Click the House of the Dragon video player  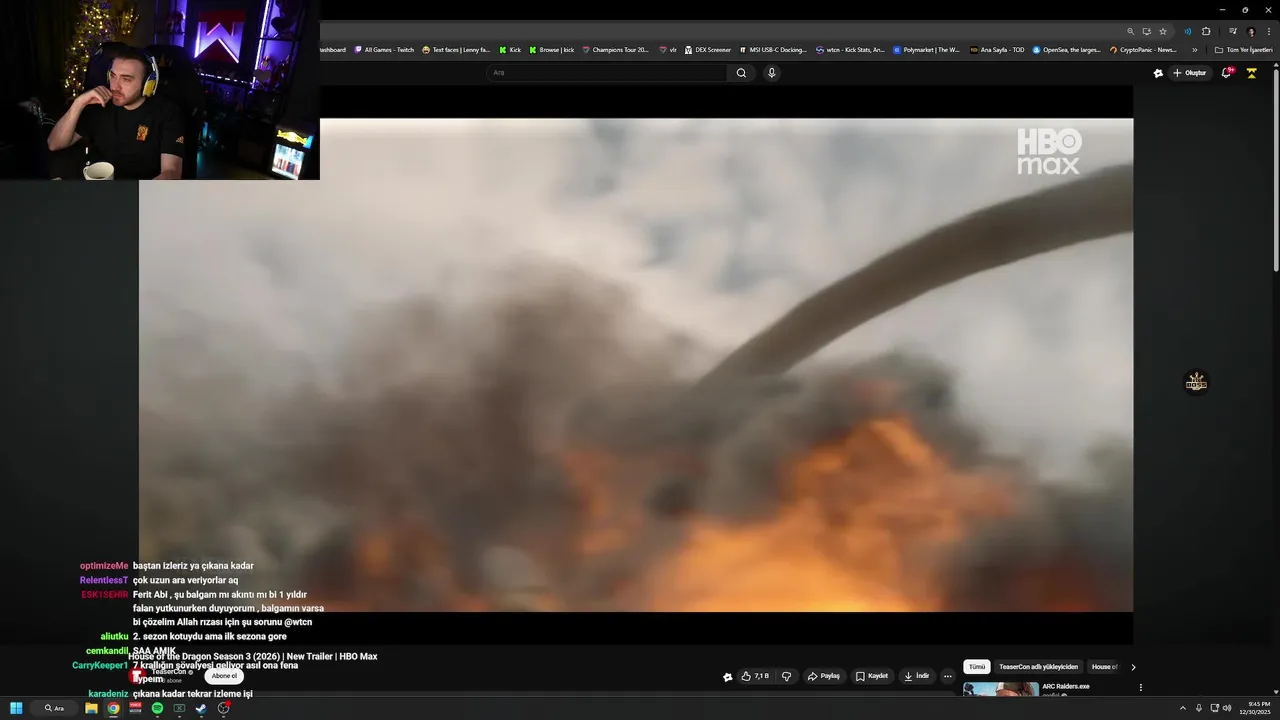click(636, 365)
